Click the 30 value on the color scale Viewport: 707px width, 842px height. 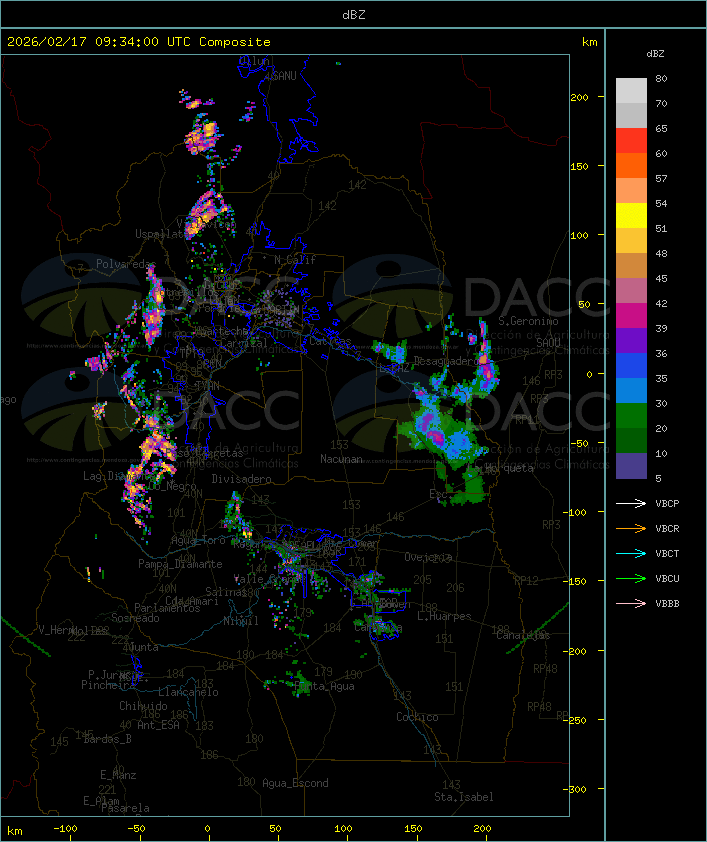coord(661,403)
